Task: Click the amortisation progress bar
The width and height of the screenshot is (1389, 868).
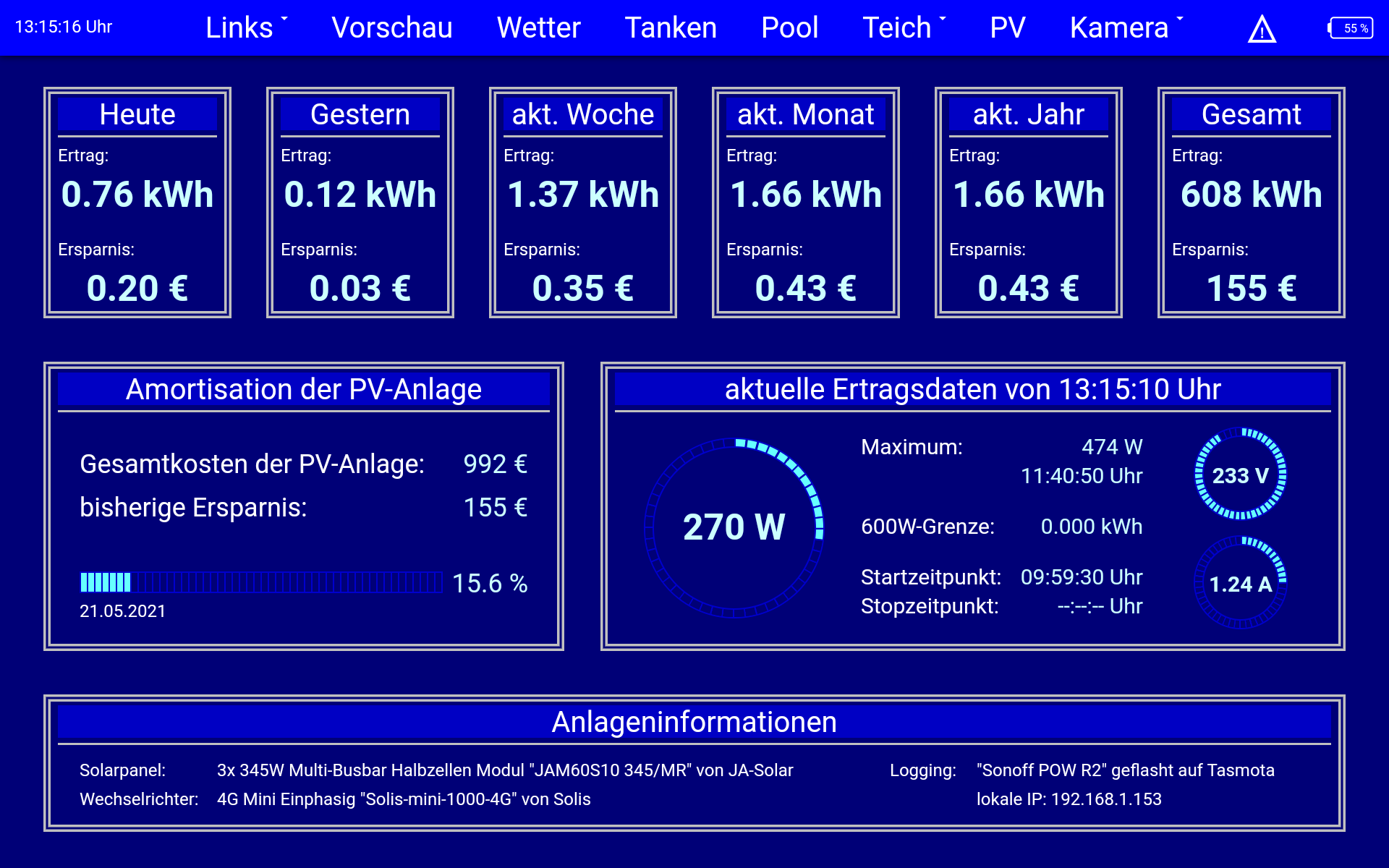Action: (260, 582)
